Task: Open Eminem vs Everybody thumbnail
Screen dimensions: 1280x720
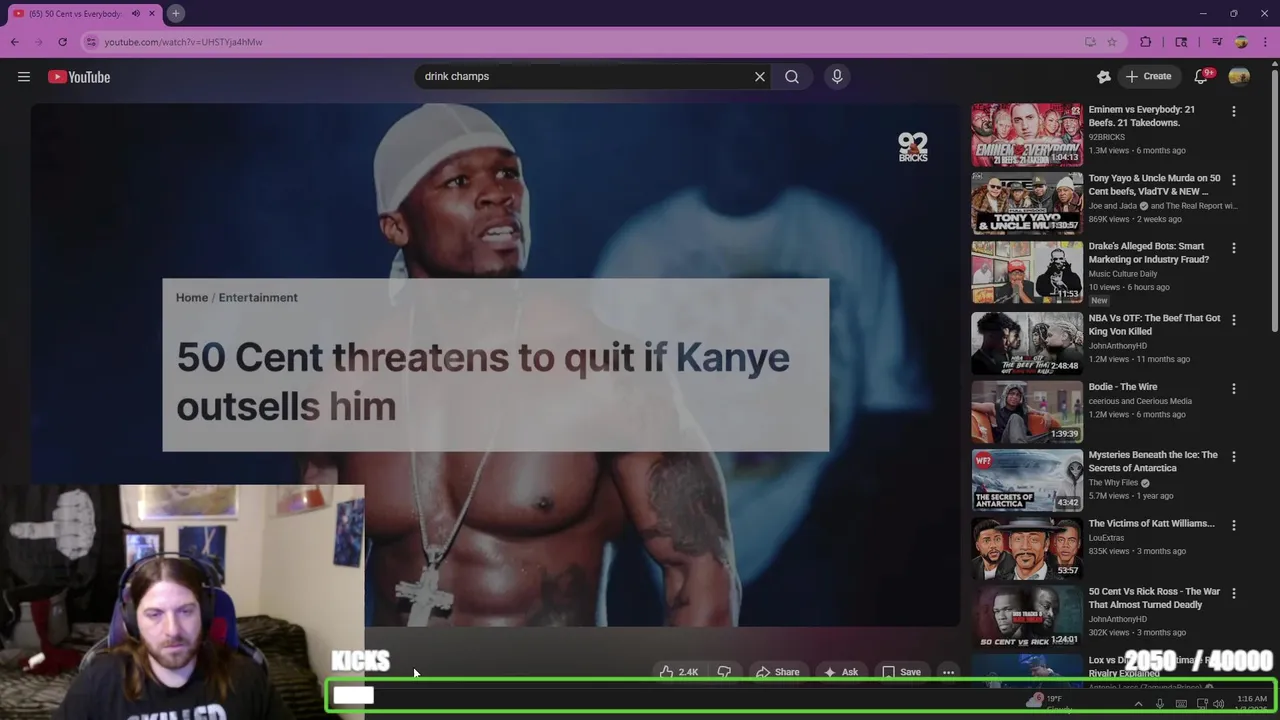Action: 1027,134
